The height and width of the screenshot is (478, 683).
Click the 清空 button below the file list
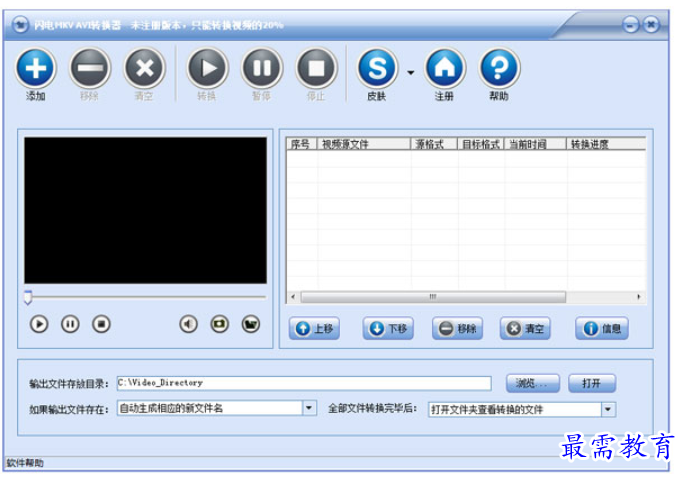pyautogui.click(x=525, y=329)
